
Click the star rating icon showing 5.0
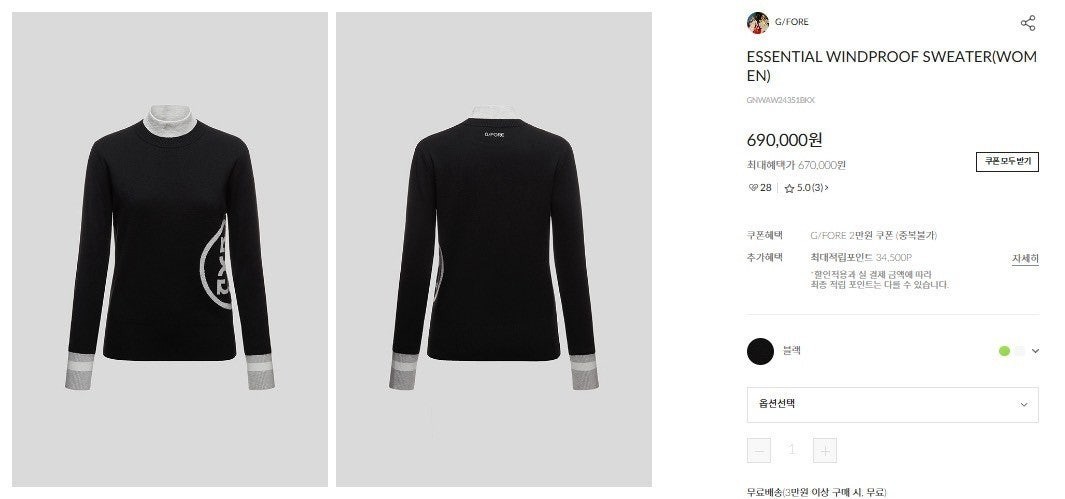click(789, 188)
